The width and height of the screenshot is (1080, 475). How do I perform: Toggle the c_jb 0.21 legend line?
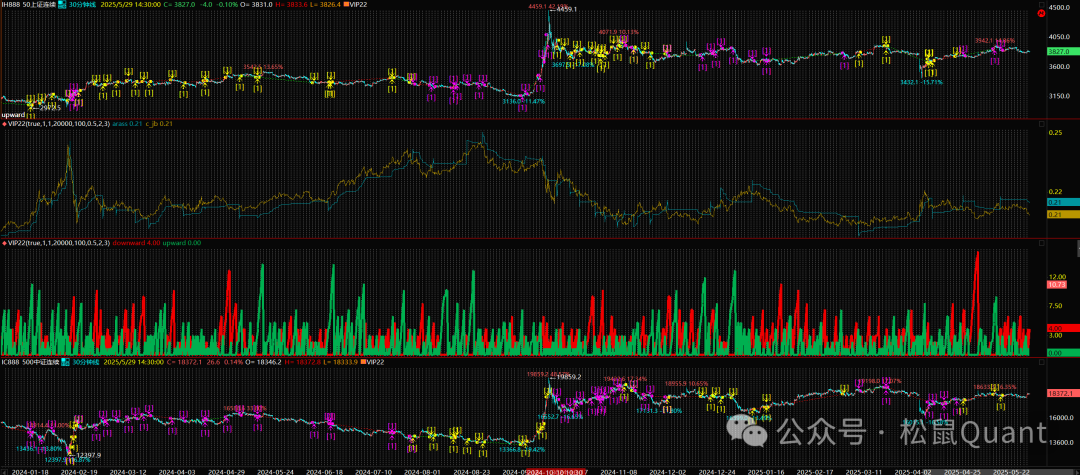(x=159, y=124)
